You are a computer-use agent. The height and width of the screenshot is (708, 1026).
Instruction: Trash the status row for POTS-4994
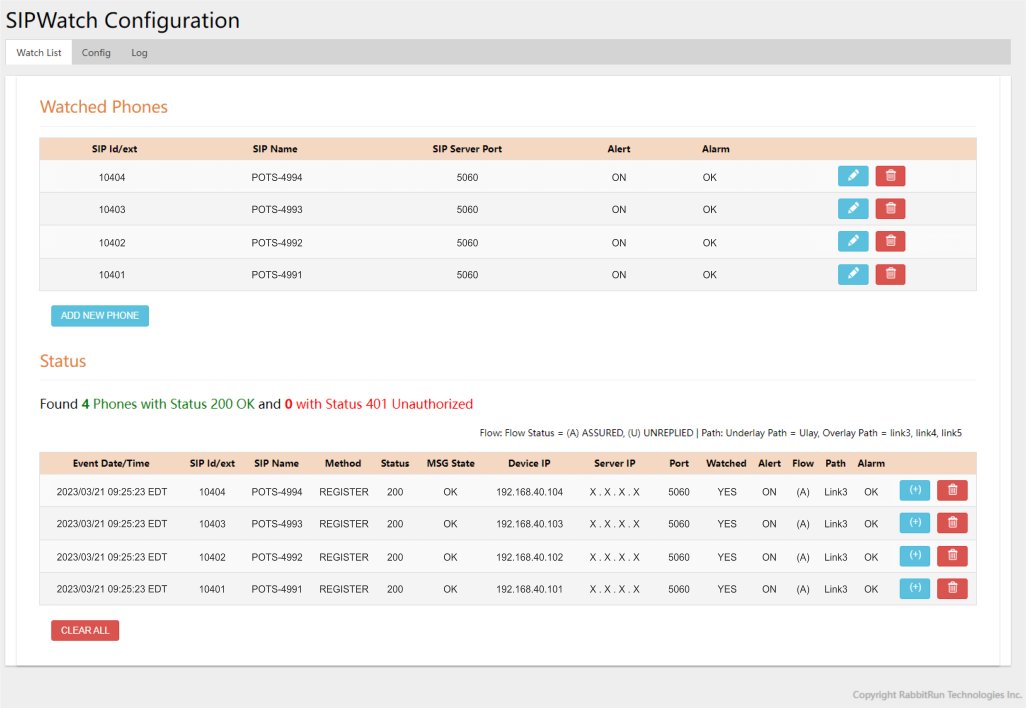pyautogui.click(x=952, y=490)
